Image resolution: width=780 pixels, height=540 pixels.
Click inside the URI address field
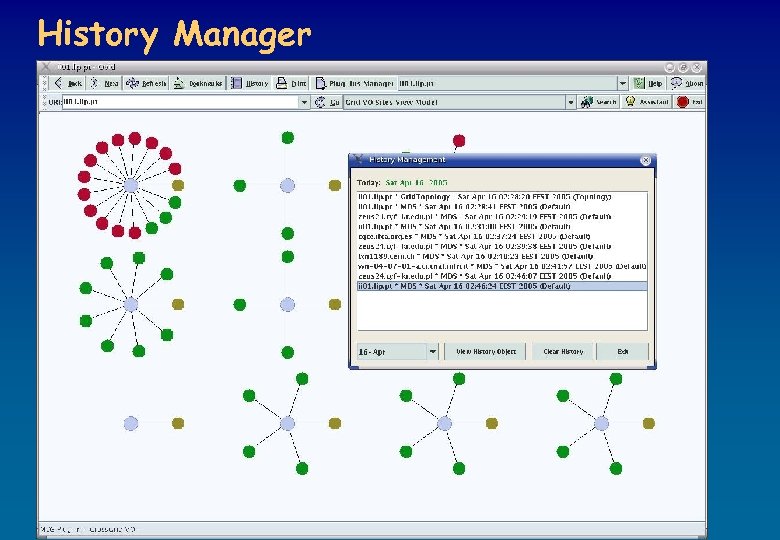pos(180,102)
